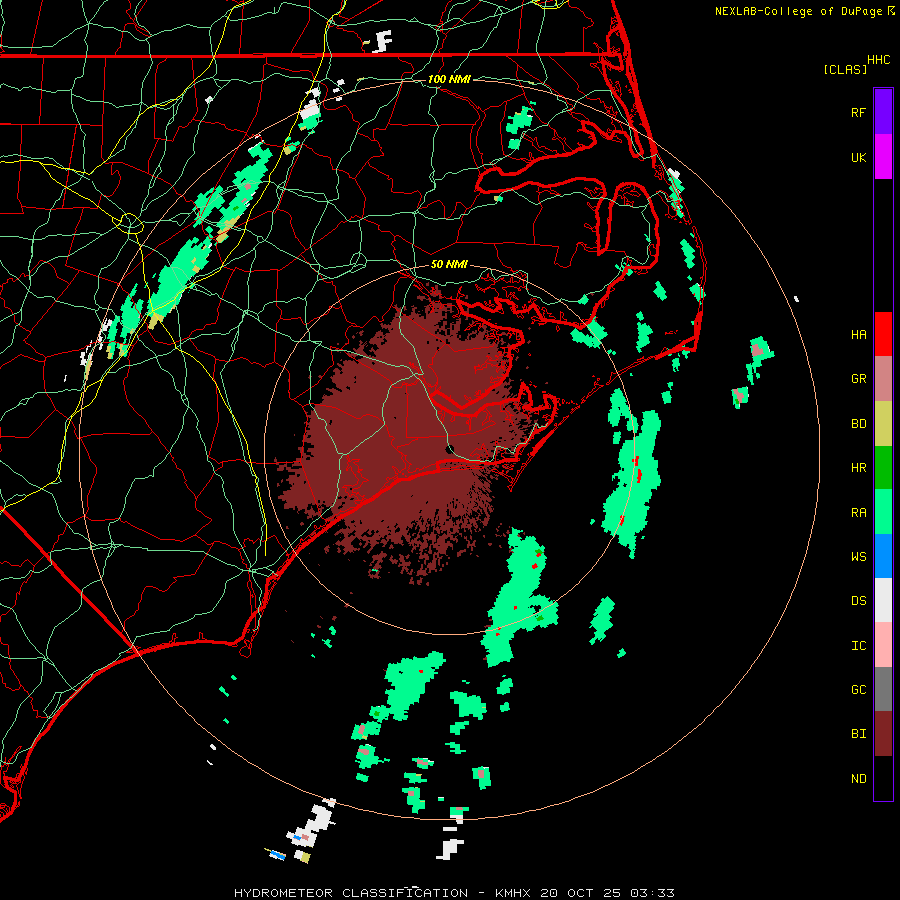
Task: Click the RA bright green legend swatch
Action: pyautogui.click(x=883, y=512)
